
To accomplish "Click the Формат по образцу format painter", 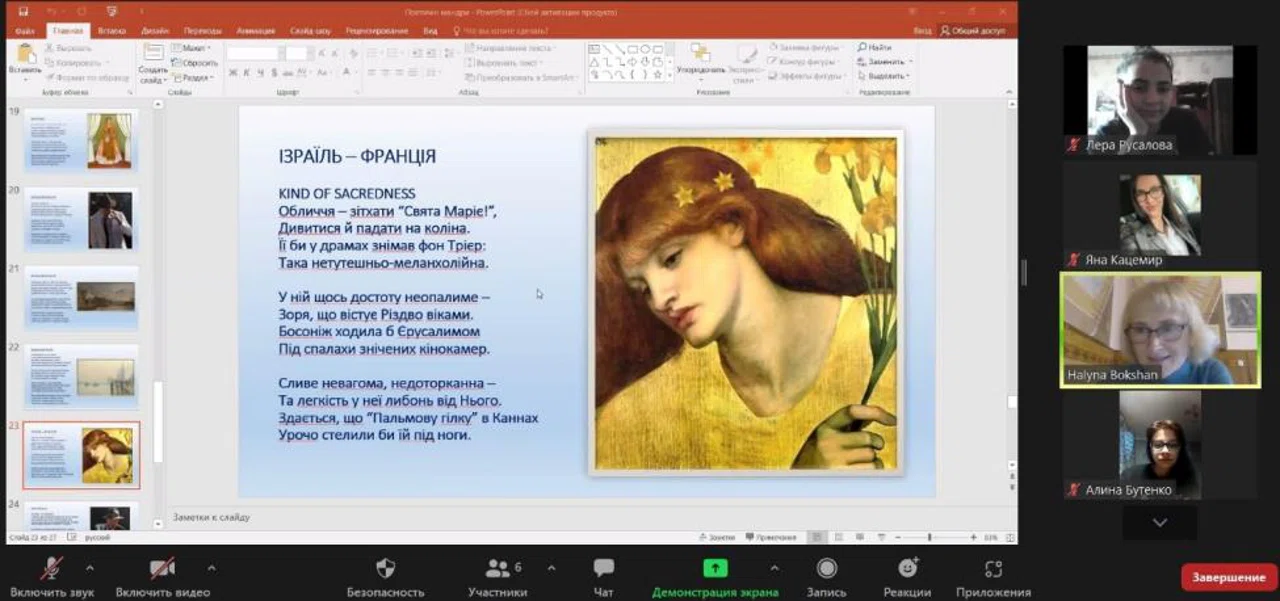I will pos(87,76).
